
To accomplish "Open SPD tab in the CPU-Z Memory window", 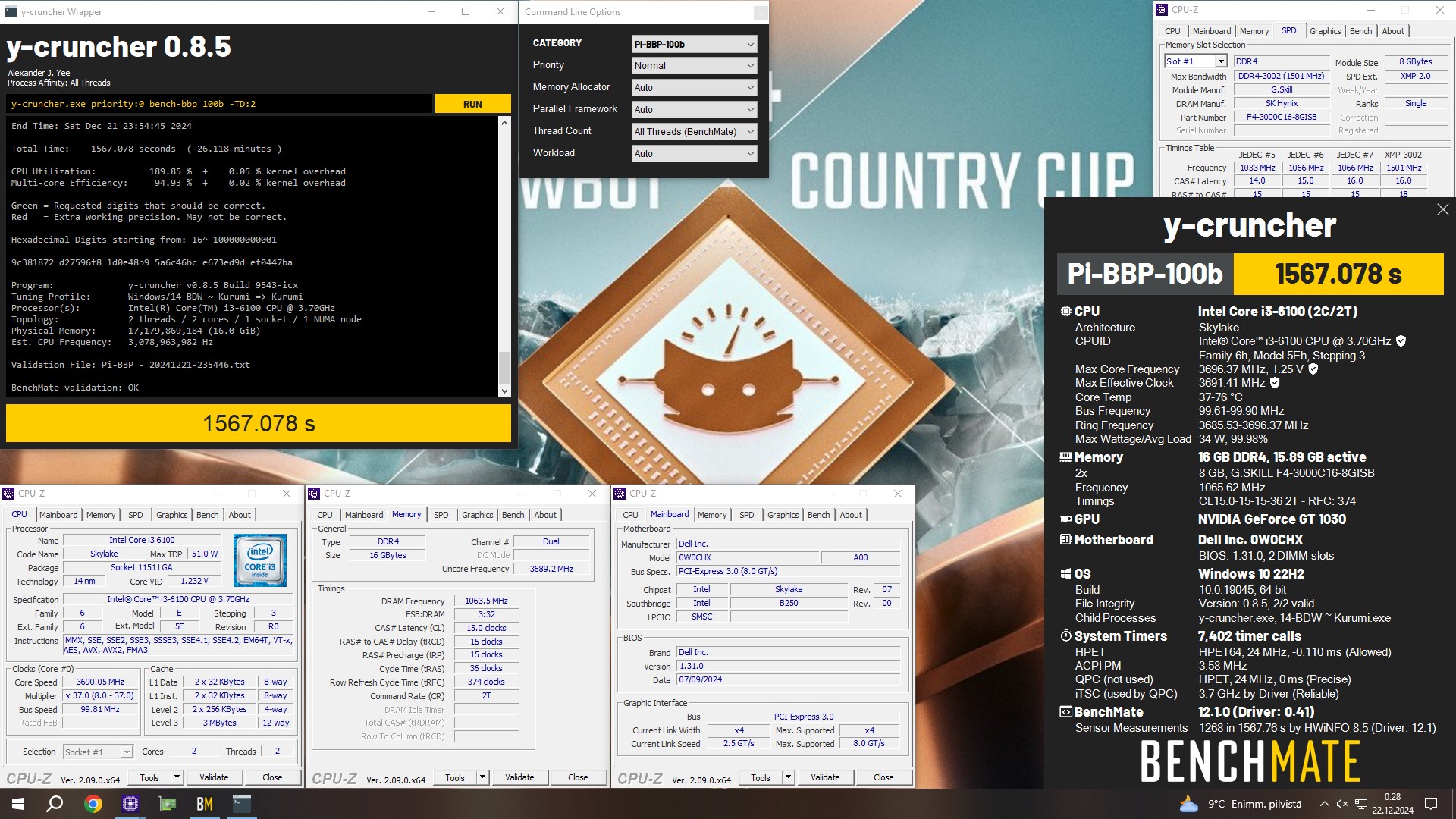I will (441, 515).
